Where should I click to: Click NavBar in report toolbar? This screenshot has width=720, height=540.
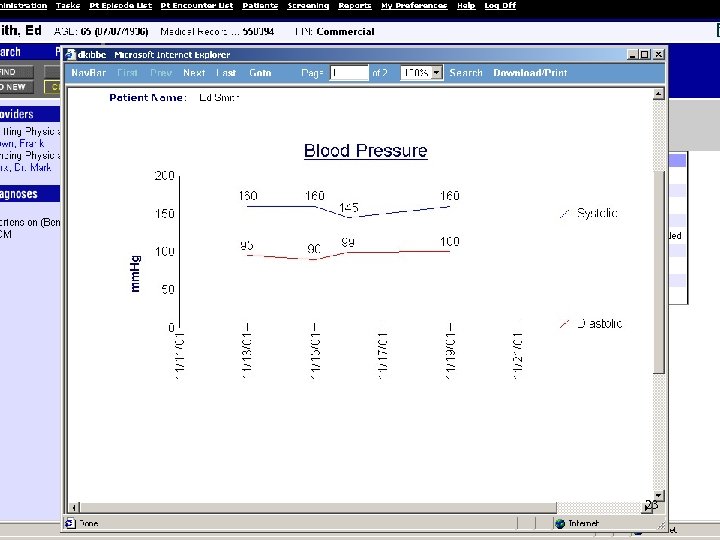click(88, 73)
